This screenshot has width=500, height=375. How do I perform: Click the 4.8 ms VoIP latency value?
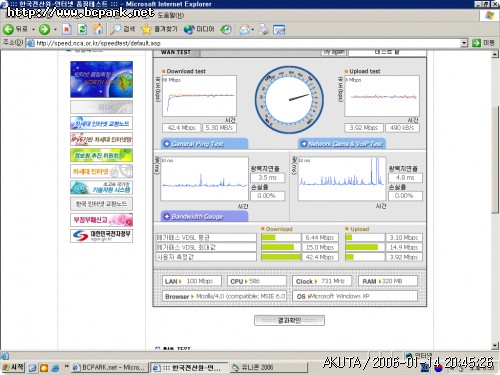pyautogui.click(x=405, y=178)
